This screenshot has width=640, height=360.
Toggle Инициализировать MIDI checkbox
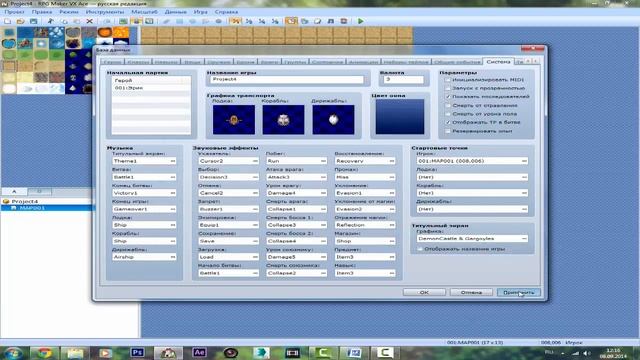tap(448, 80)
